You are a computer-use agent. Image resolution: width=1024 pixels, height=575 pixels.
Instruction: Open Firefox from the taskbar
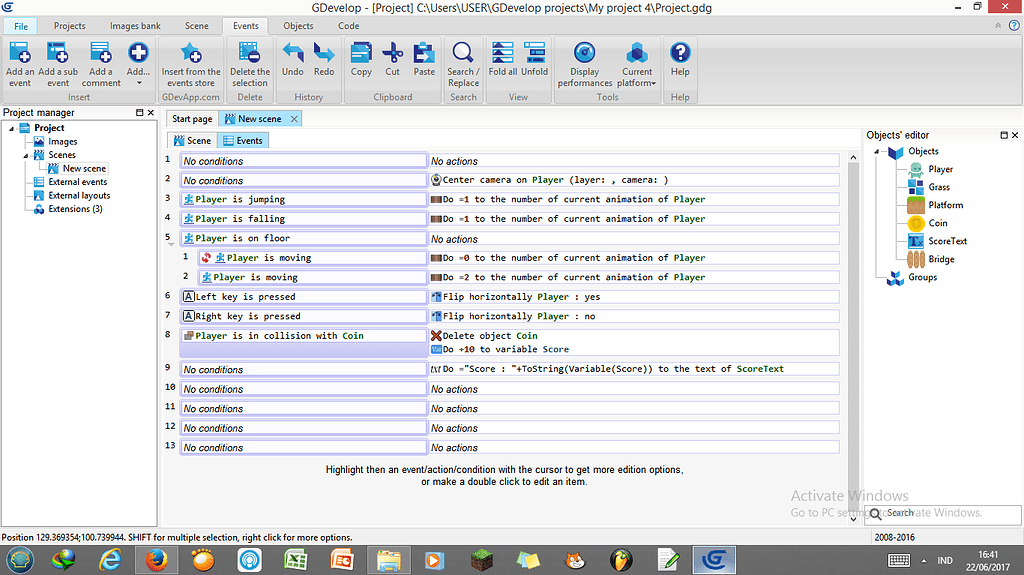[x=156, y=561]
